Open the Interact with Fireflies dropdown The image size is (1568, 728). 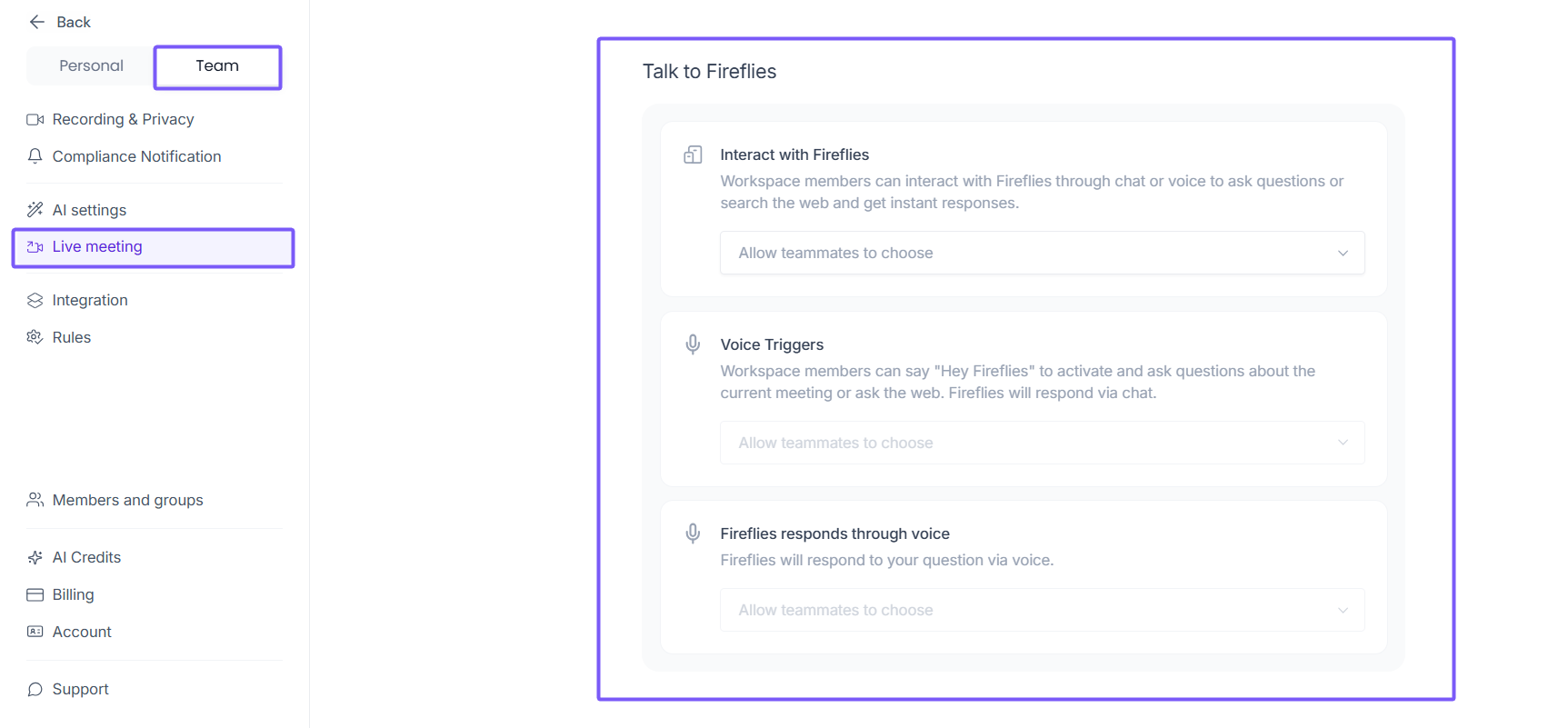pyautogui.click(x=1042, y=254)
